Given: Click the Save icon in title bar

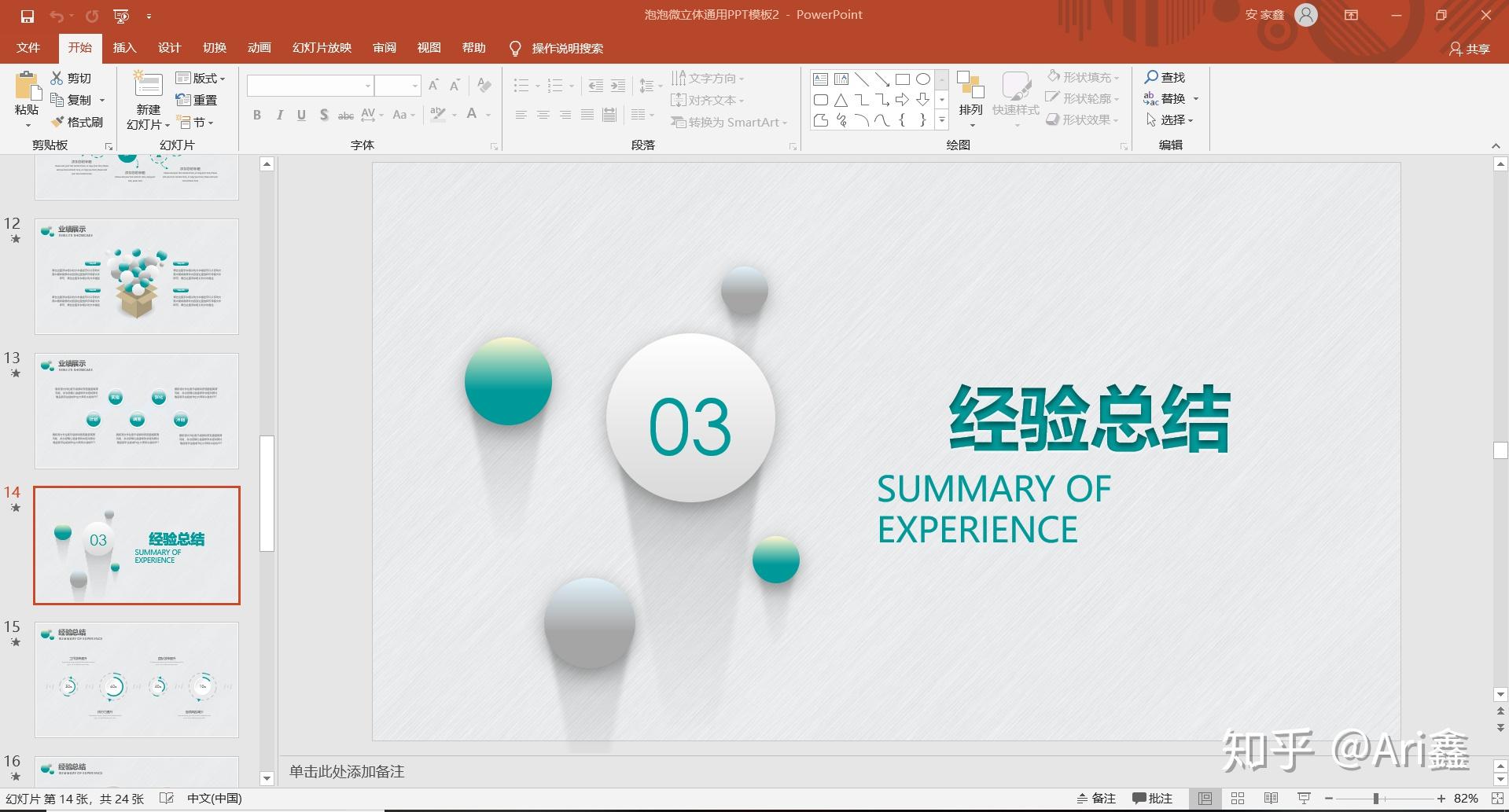Looking at the screenshot, I should (x=28, y=16).
